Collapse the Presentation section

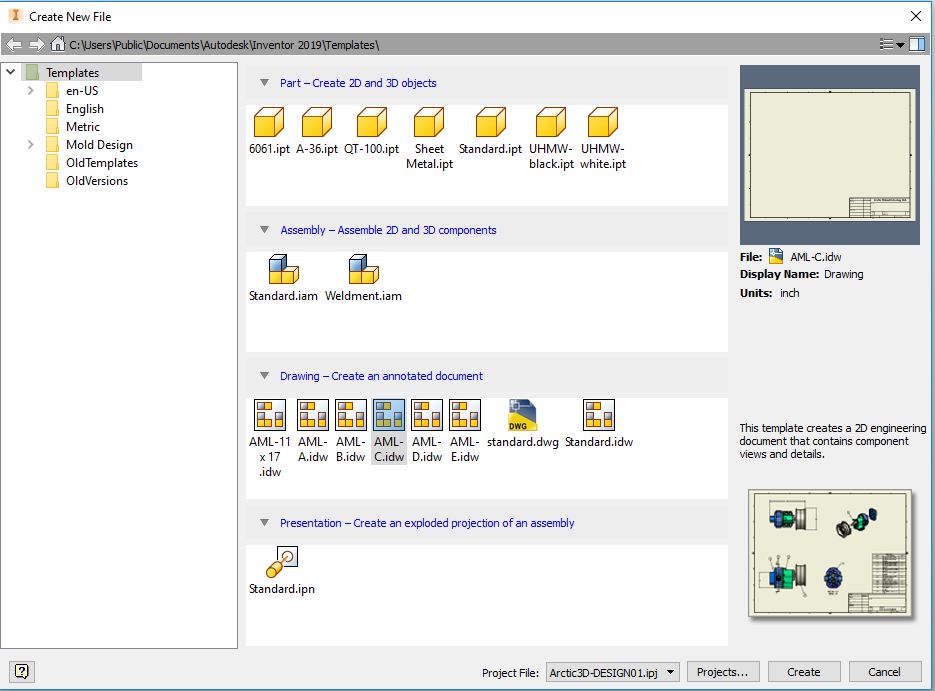pyautogui.click(x=263, y=522)
